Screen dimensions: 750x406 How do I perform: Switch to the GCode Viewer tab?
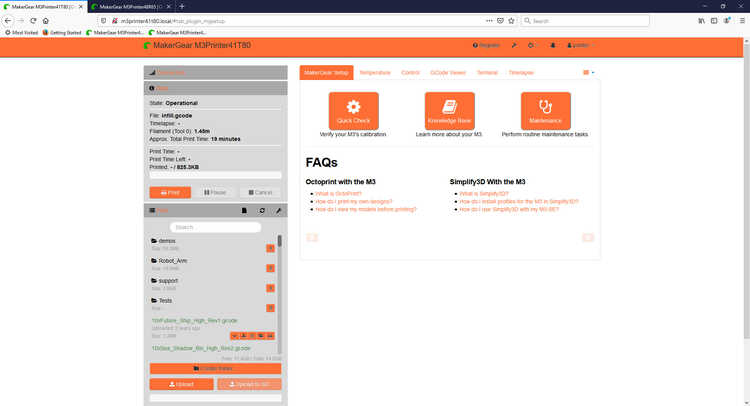pyautogui.click(x=448, y=73)
